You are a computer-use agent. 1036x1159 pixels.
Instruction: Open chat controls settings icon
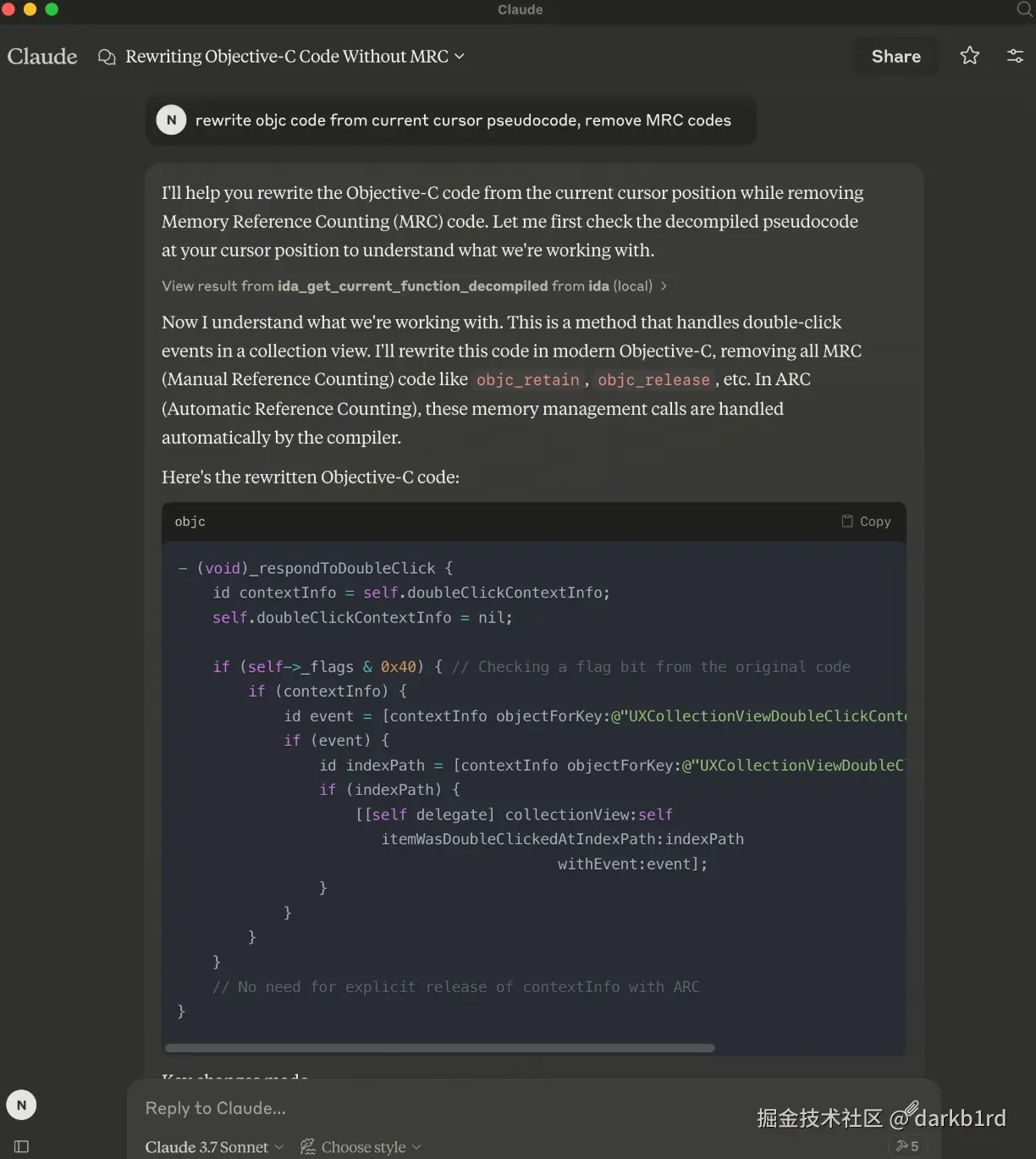tap(1015, 56)
